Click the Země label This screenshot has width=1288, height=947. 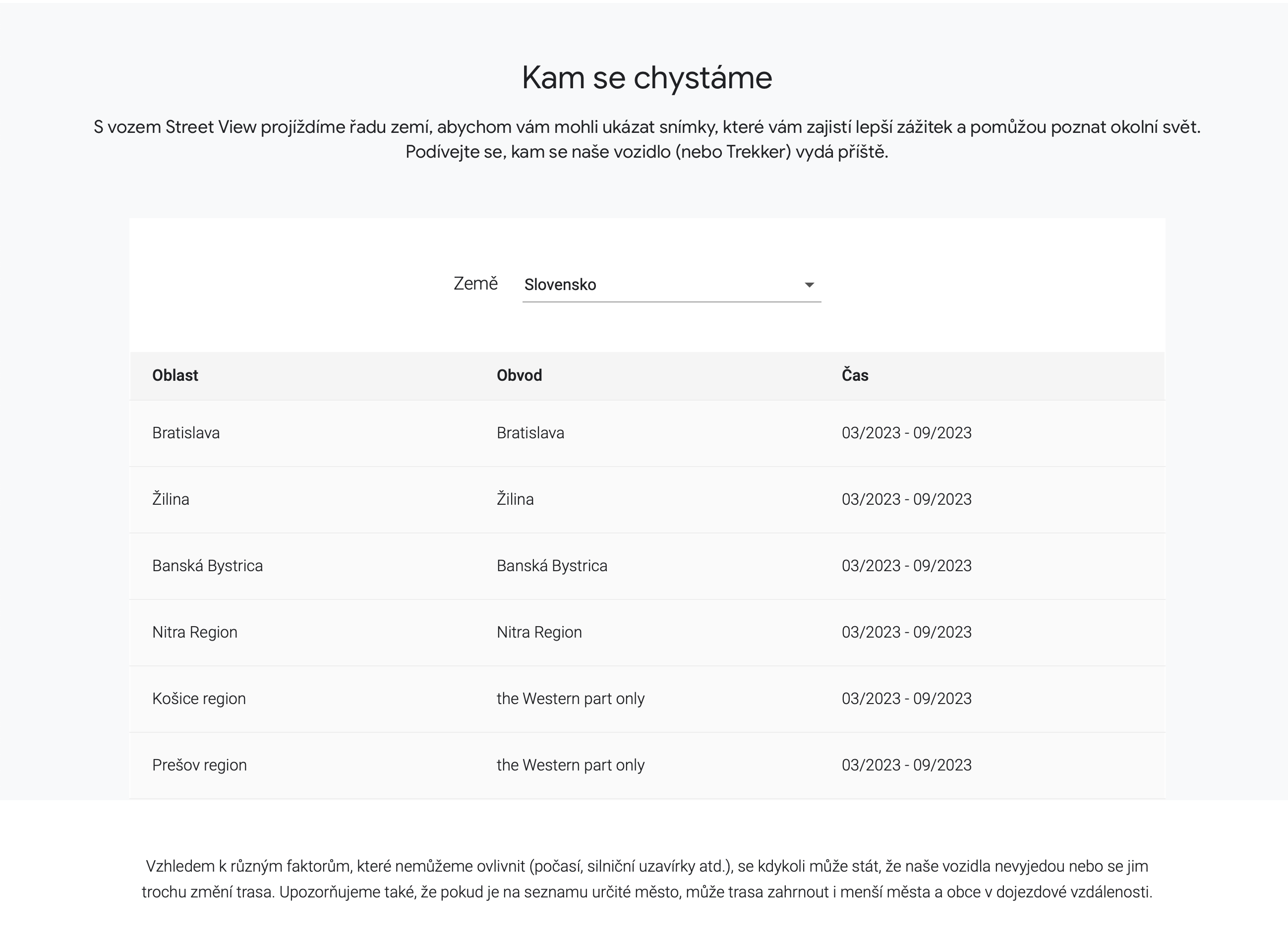[475, 284]
